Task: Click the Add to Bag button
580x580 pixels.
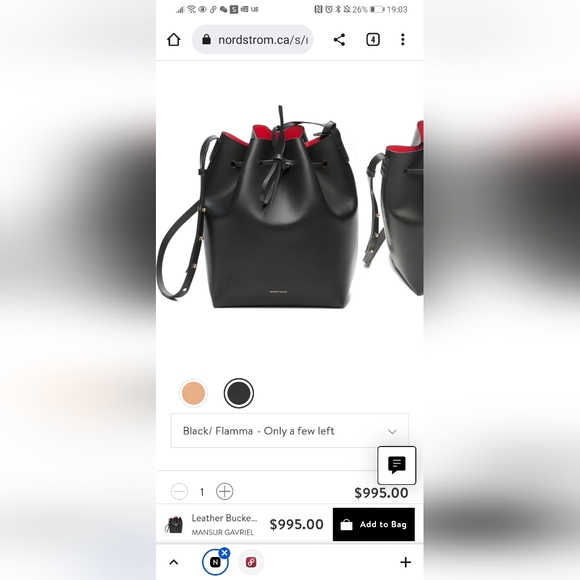Action: 374,524
